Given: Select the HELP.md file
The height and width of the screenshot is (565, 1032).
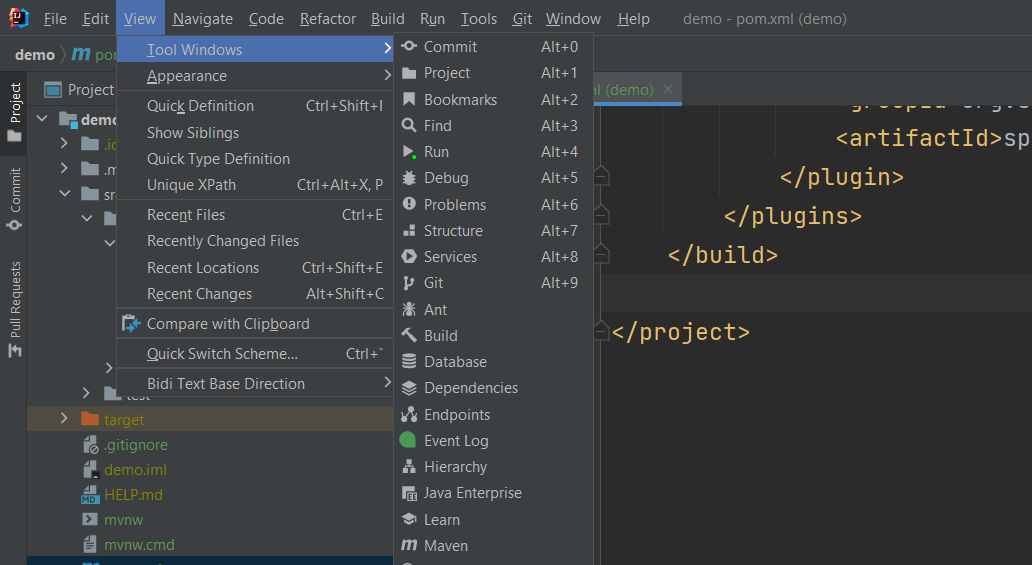Looking at the screenshot, I should pos(133,495).
